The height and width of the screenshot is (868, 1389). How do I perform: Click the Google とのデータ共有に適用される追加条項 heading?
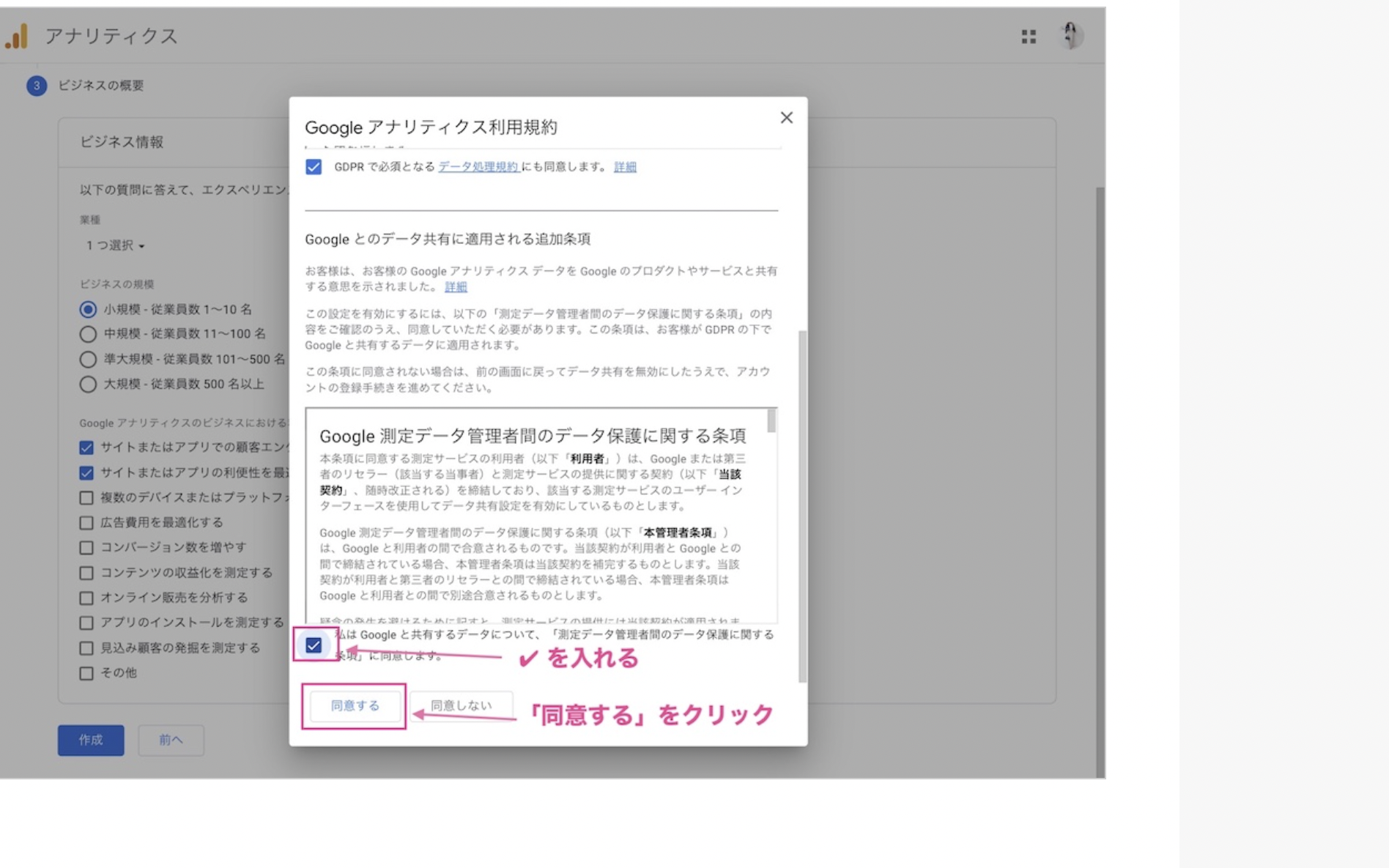click(x=448, y=239)
